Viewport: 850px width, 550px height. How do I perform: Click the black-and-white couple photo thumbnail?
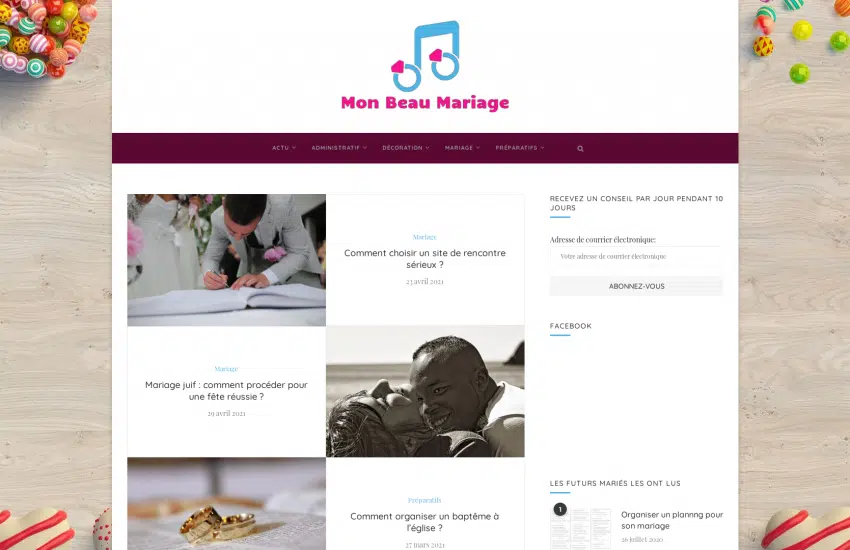tap(425, 391)
